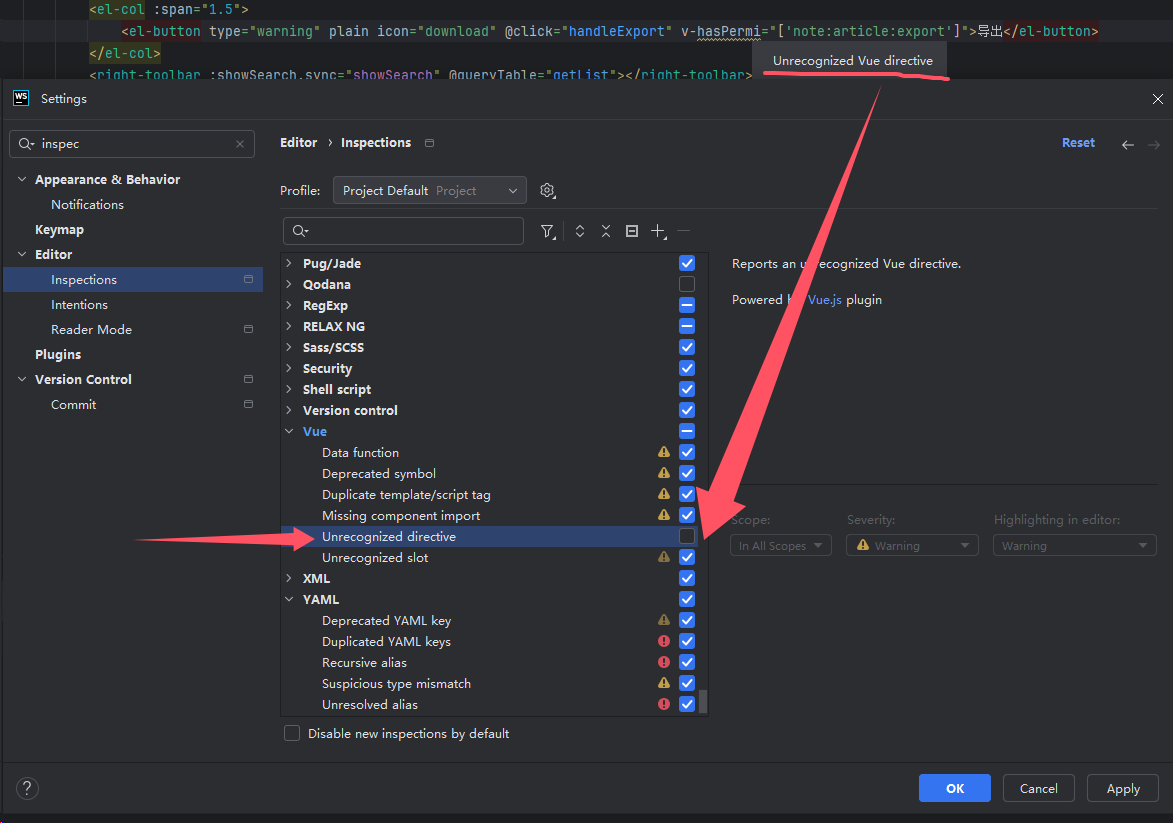Open profile settings gear icon
1173x823 pixels.
point(546,190)
